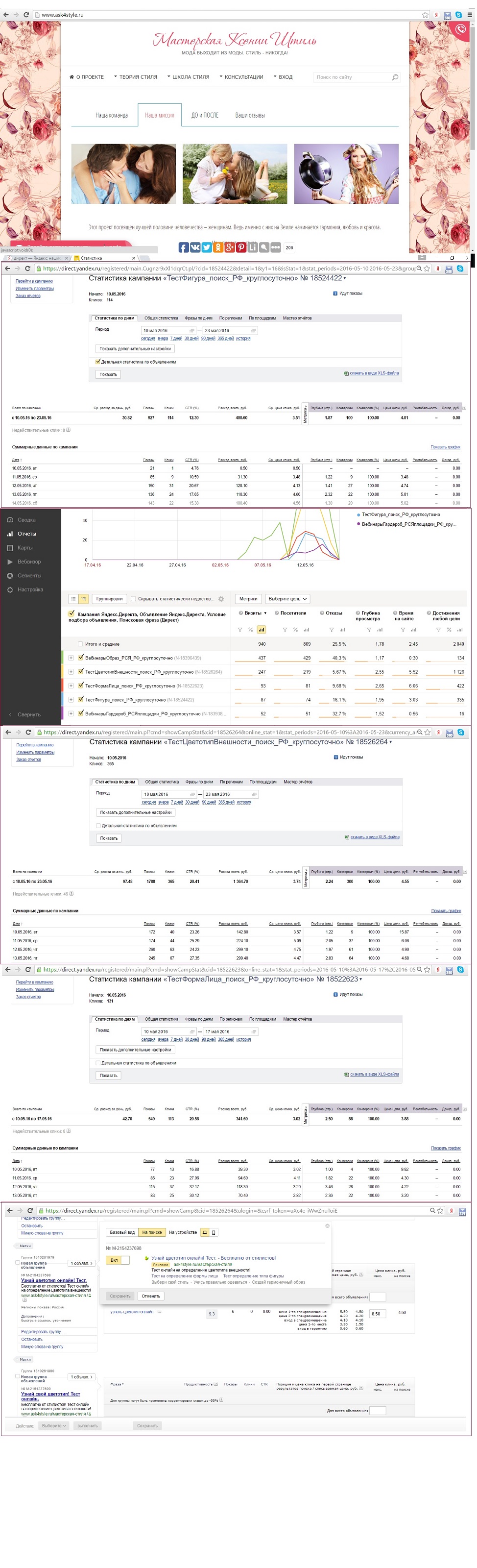
Task: Click the percent icon under the Посетители column
Action: (x=296, y=631)
